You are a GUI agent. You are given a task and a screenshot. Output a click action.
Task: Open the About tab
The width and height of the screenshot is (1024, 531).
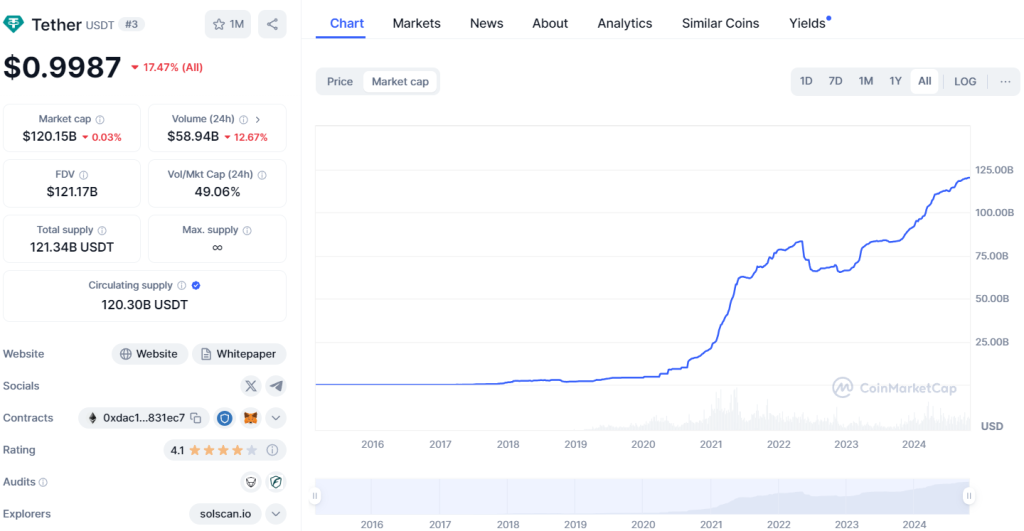(x=550, y=24)
